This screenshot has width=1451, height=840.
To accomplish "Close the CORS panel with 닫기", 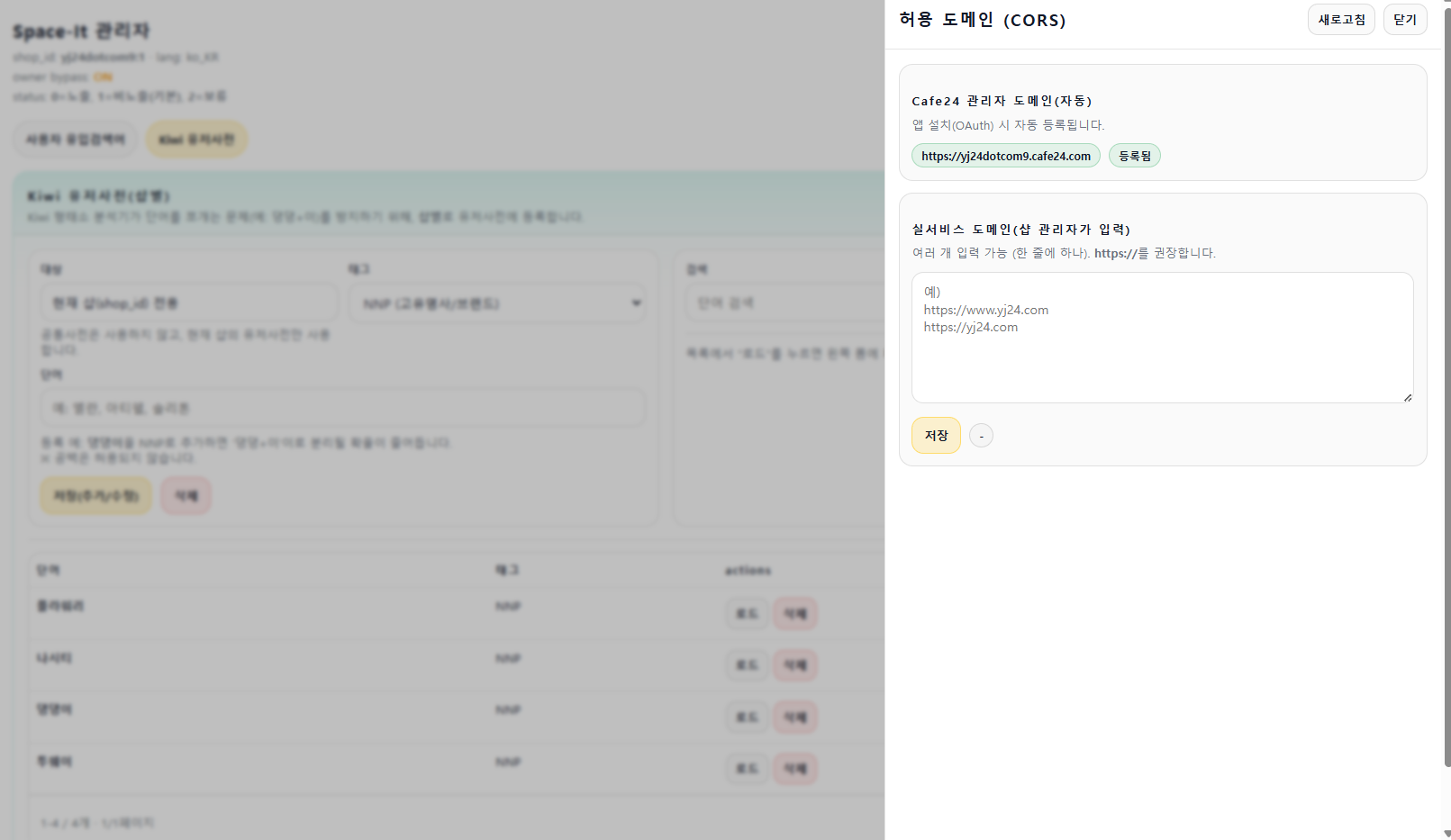I will click(x=1404, y=20).
